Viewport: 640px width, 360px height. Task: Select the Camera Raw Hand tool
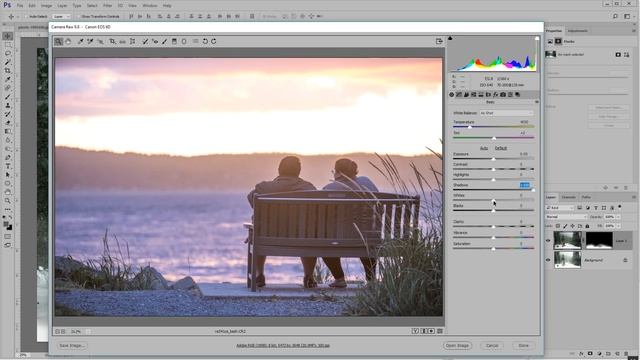68,41
